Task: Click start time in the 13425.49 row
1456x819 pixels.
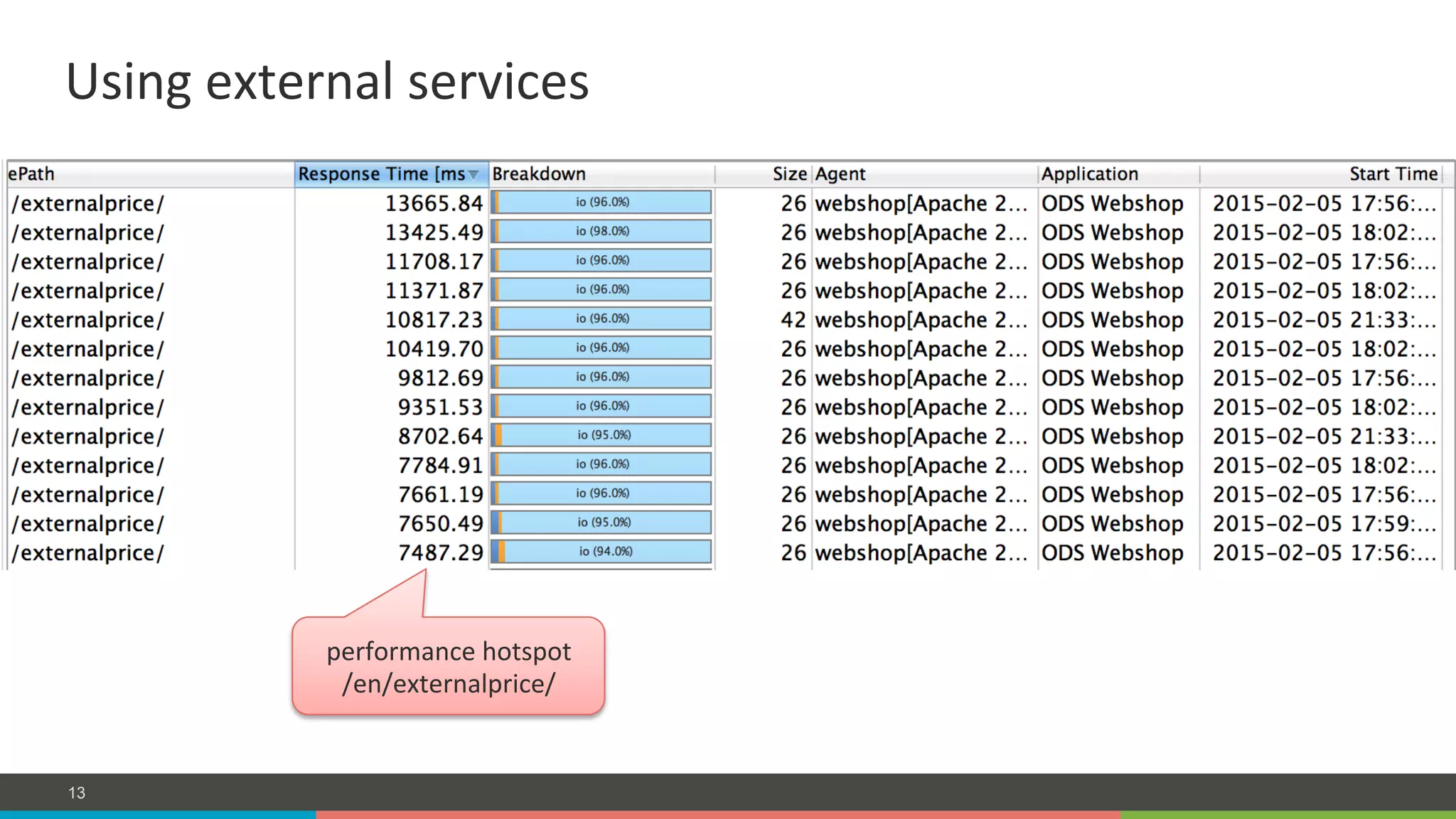Action: [1324, 232]
